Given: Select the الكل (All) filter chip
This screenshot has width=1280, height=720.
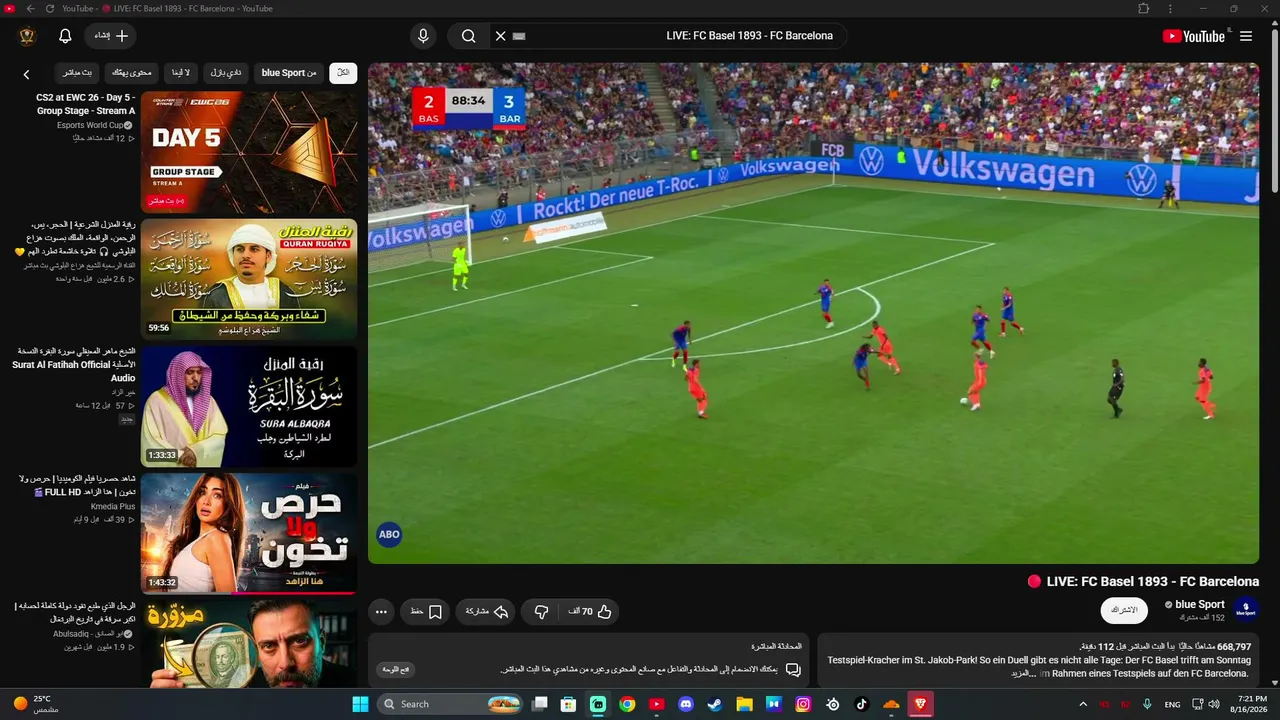Looking at the screenshot, I should pos(343,73).
